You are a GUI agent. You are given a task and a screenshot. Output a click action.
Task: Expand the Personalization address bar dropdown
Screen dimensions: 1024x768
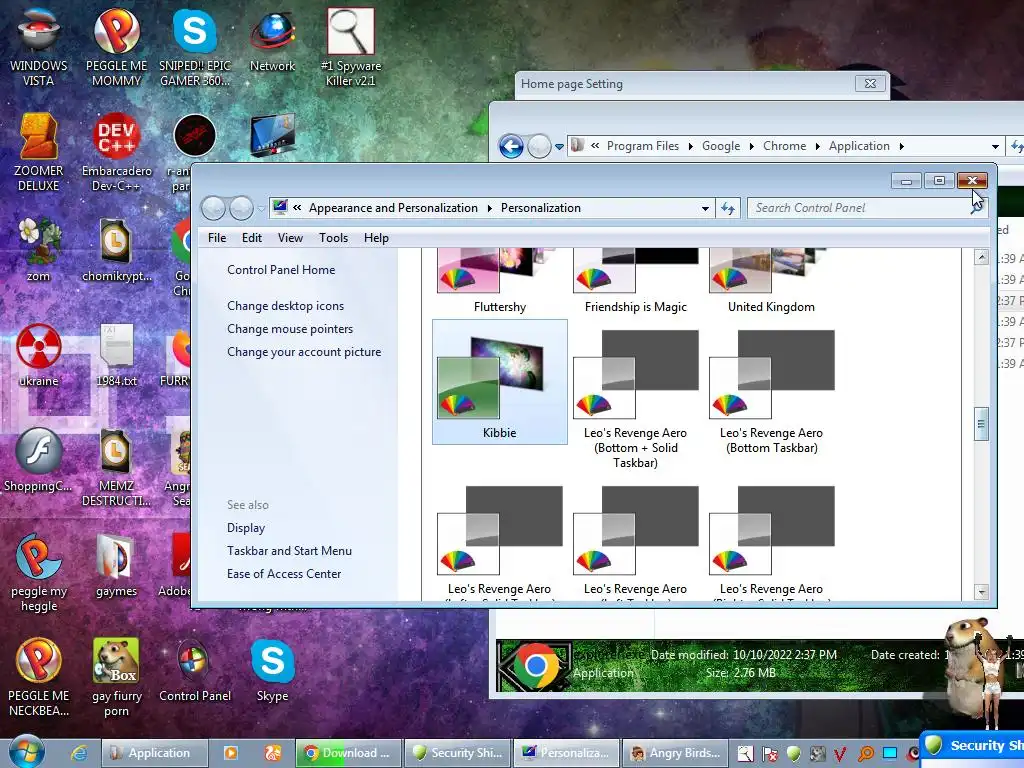click(705, 208)
